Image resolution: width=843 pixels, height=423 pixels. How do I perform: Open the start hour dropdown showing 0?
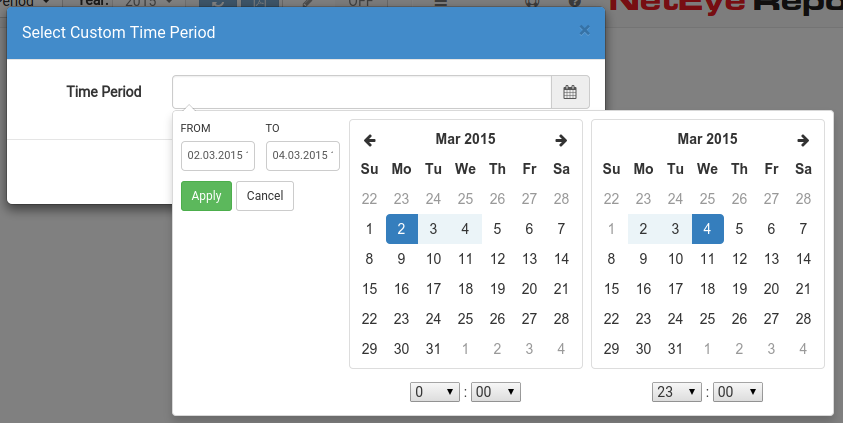click(x=434, y=392)
